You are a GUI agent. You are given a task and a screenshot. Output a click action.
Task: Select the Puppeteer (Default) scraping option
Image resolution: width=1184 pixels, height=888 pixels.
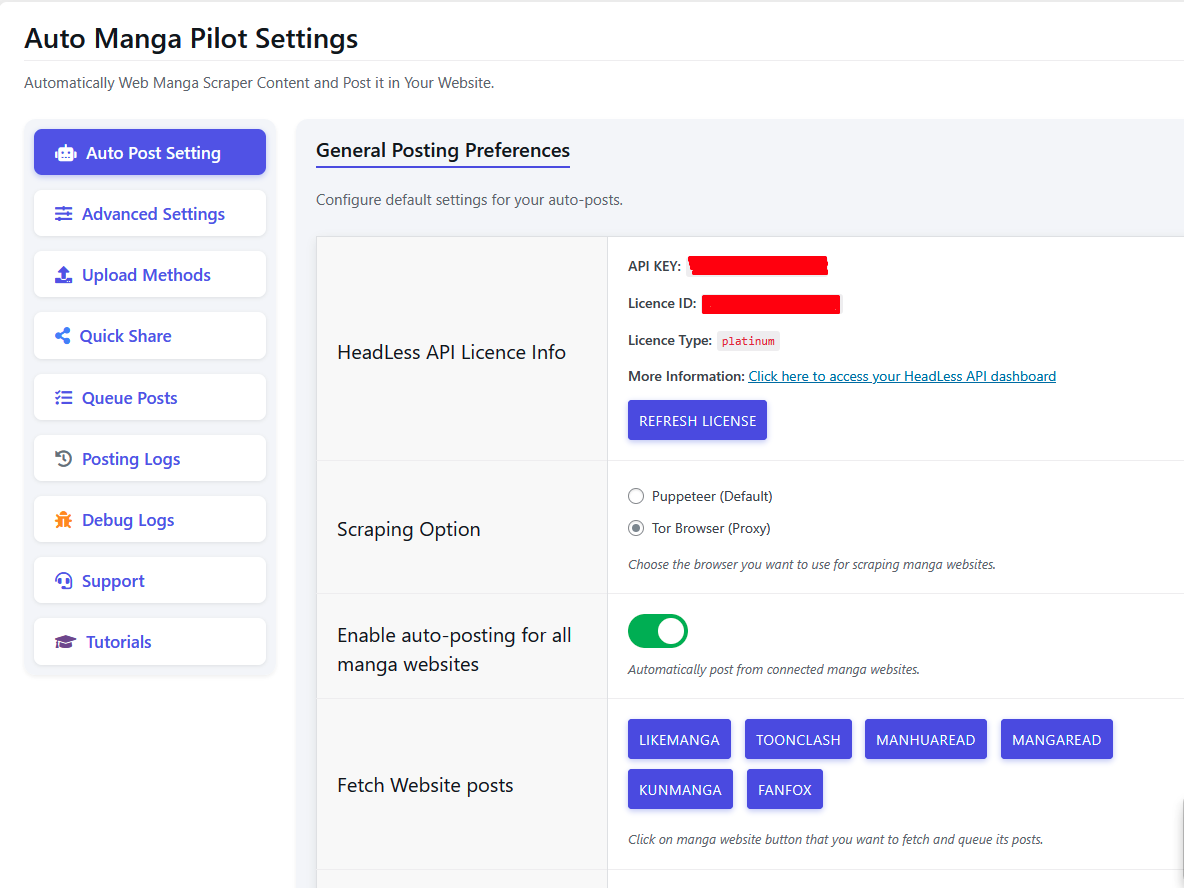636,496
